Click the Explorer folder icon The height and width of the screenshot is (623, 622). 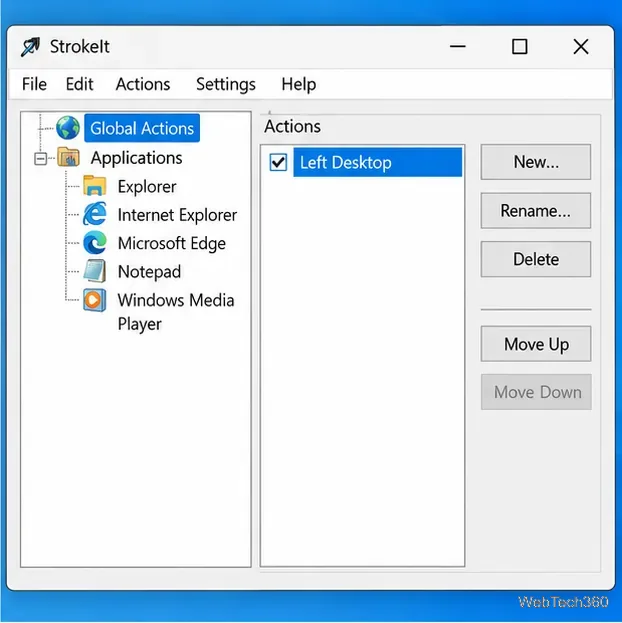point(95,186)
